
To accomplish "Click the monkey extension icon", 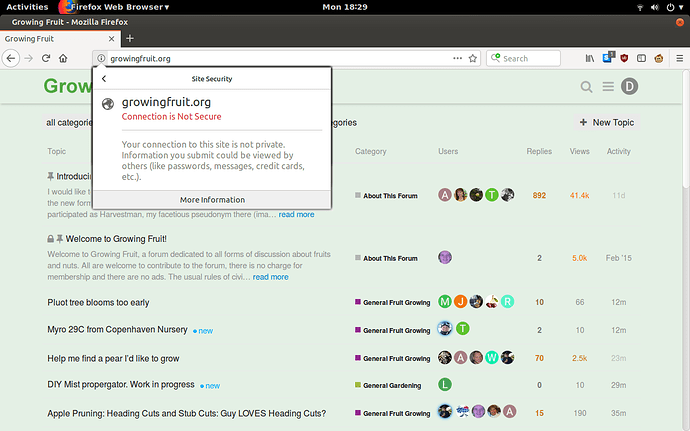I will 659,58.
